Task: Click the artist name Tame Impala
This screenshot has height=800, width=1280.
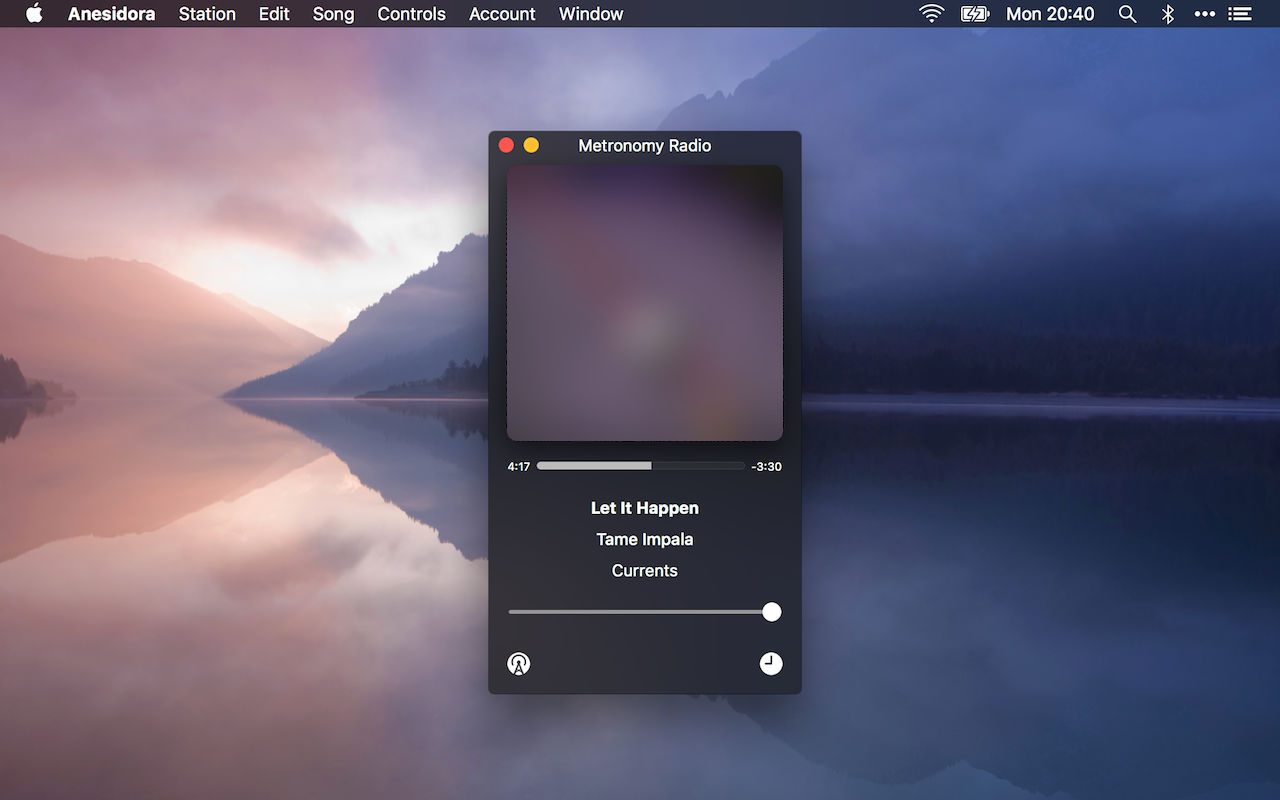Action: click(645, 539)
